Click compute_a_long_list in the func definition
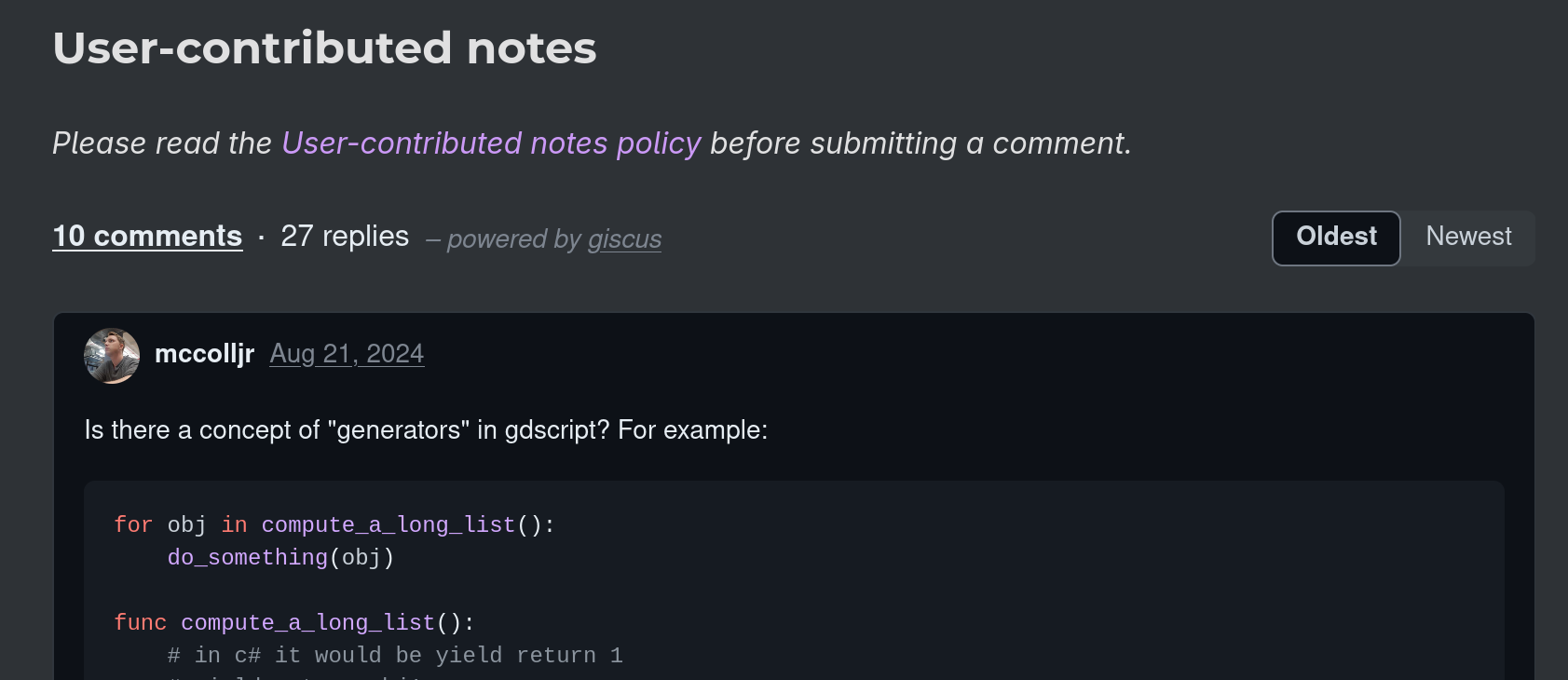Image resolution: width=1568 pixels, height=680 pixels. coord(307,623)
